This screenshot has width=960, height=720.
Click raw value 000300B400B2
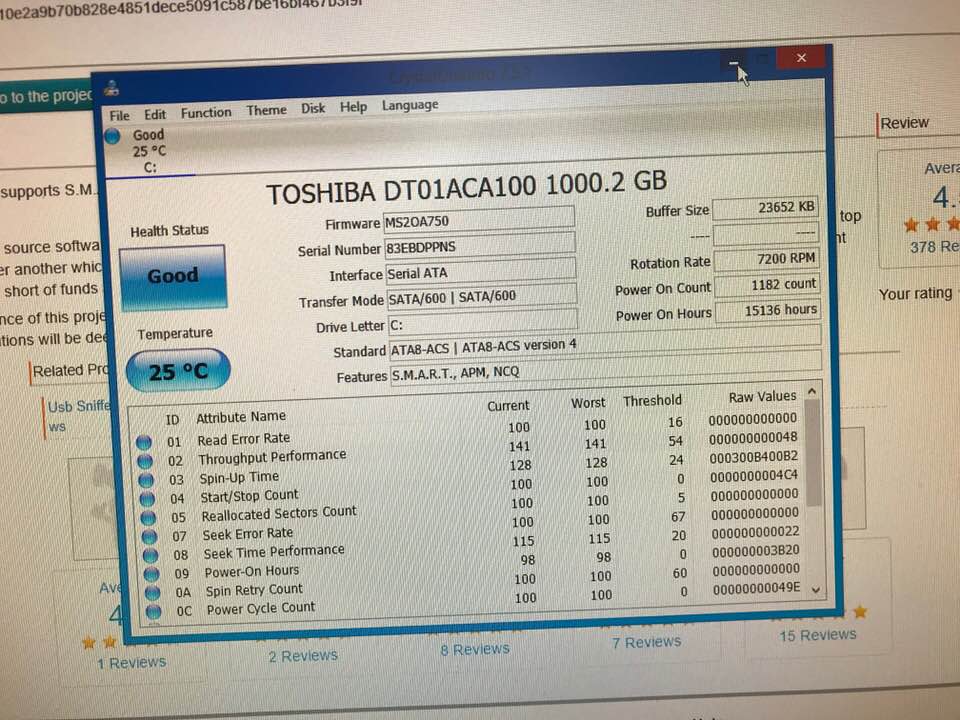[x=754, y=457]
